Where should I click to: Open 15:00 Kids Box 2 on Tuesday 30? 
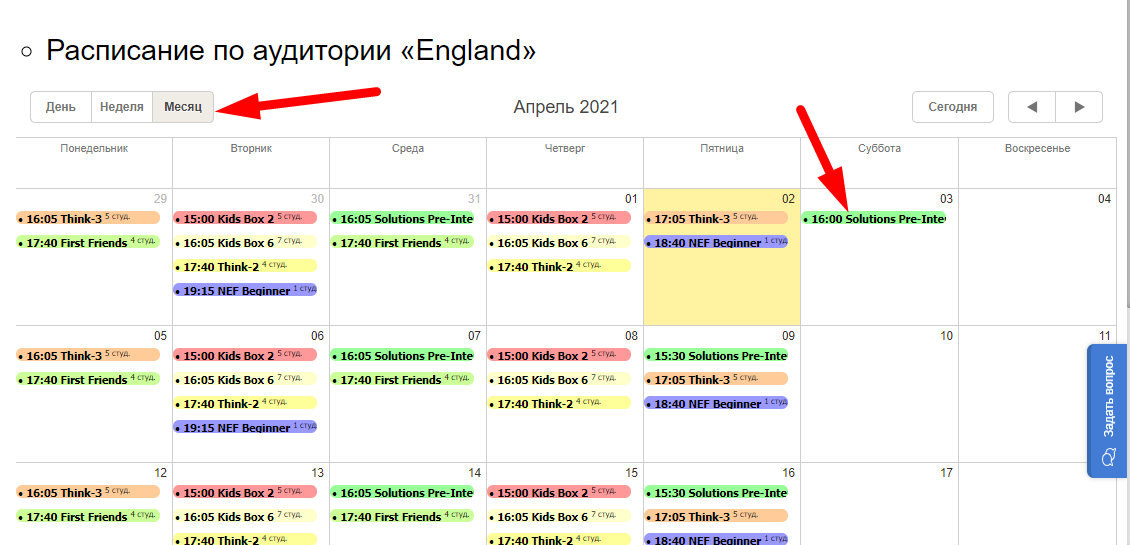point(245,218)
